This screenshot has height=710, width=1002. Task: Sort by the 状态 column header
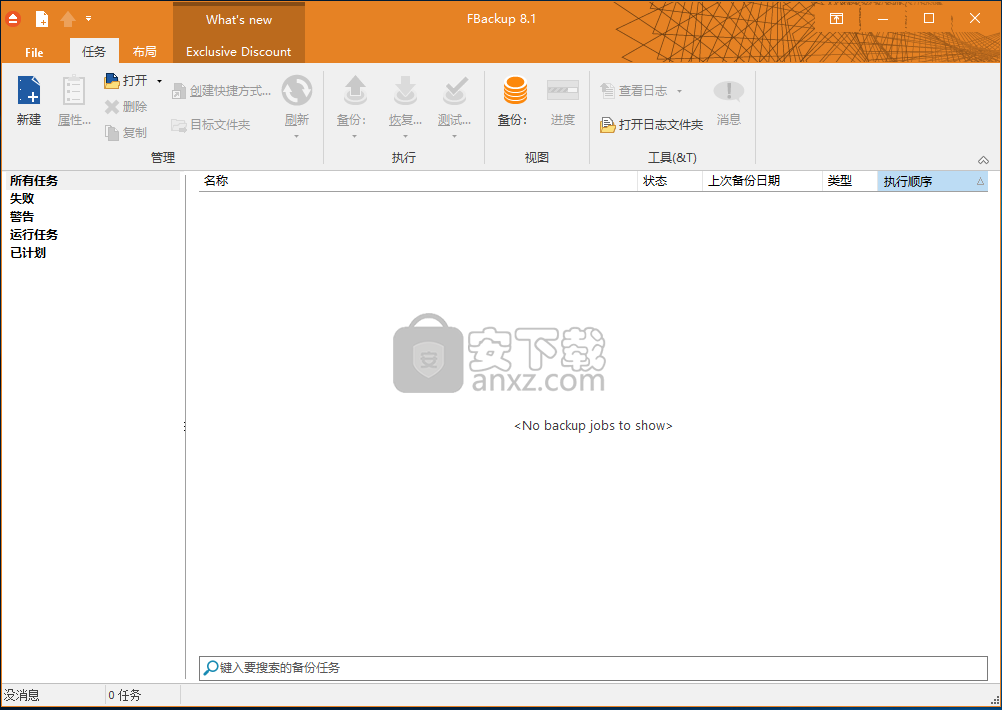point(670,181)
